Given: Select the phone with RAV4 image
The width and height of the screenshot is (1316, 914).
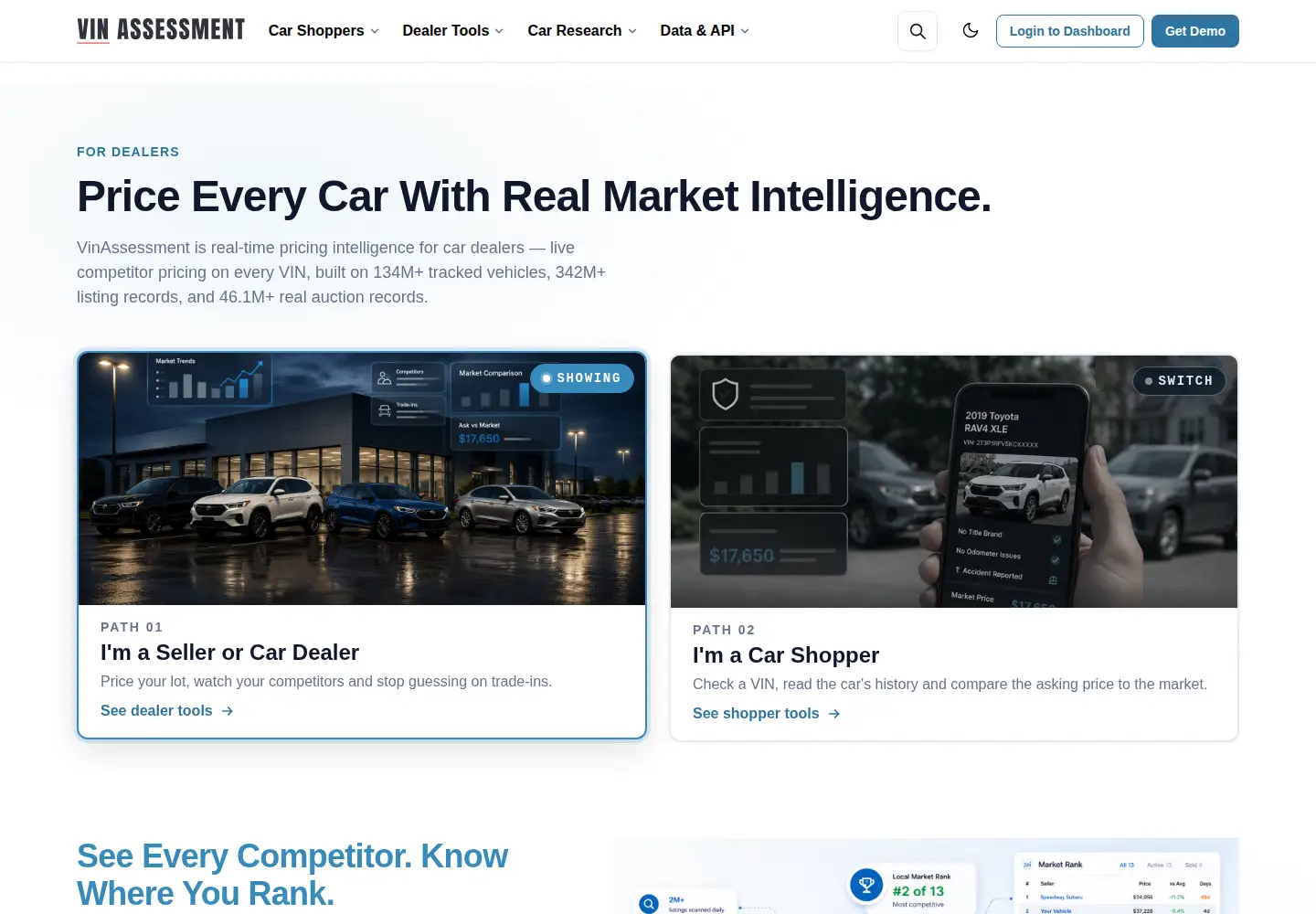Looking at the screenshot, I should pos(954,482).
